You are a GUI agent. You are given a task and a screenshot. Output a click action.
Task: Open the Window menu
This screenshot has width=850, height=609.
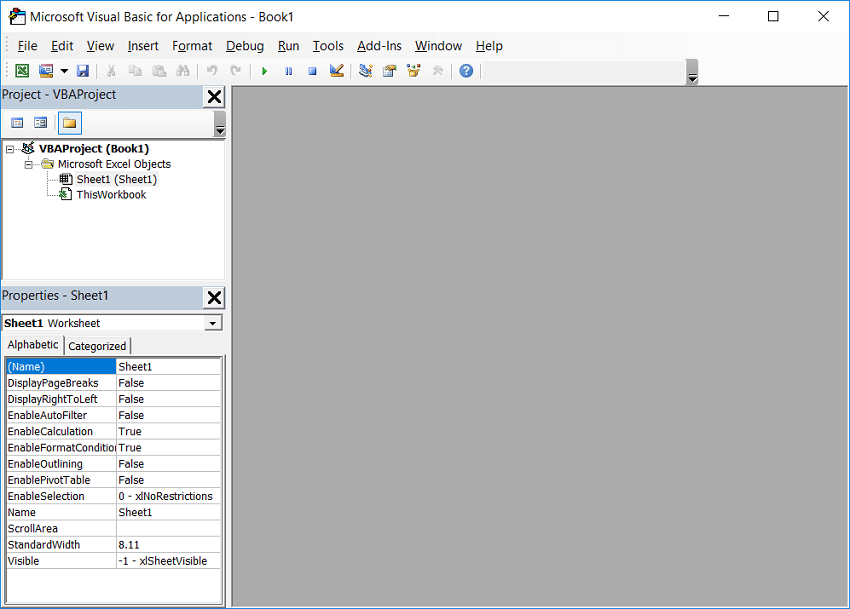(x=438, y=46)
